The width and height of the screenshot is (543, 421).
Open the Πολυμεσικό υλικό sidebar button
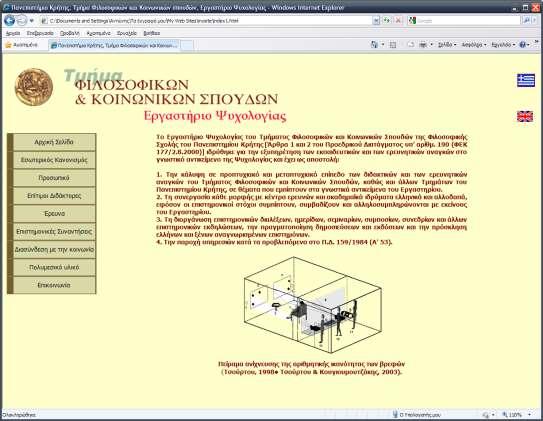coord(54,267)
